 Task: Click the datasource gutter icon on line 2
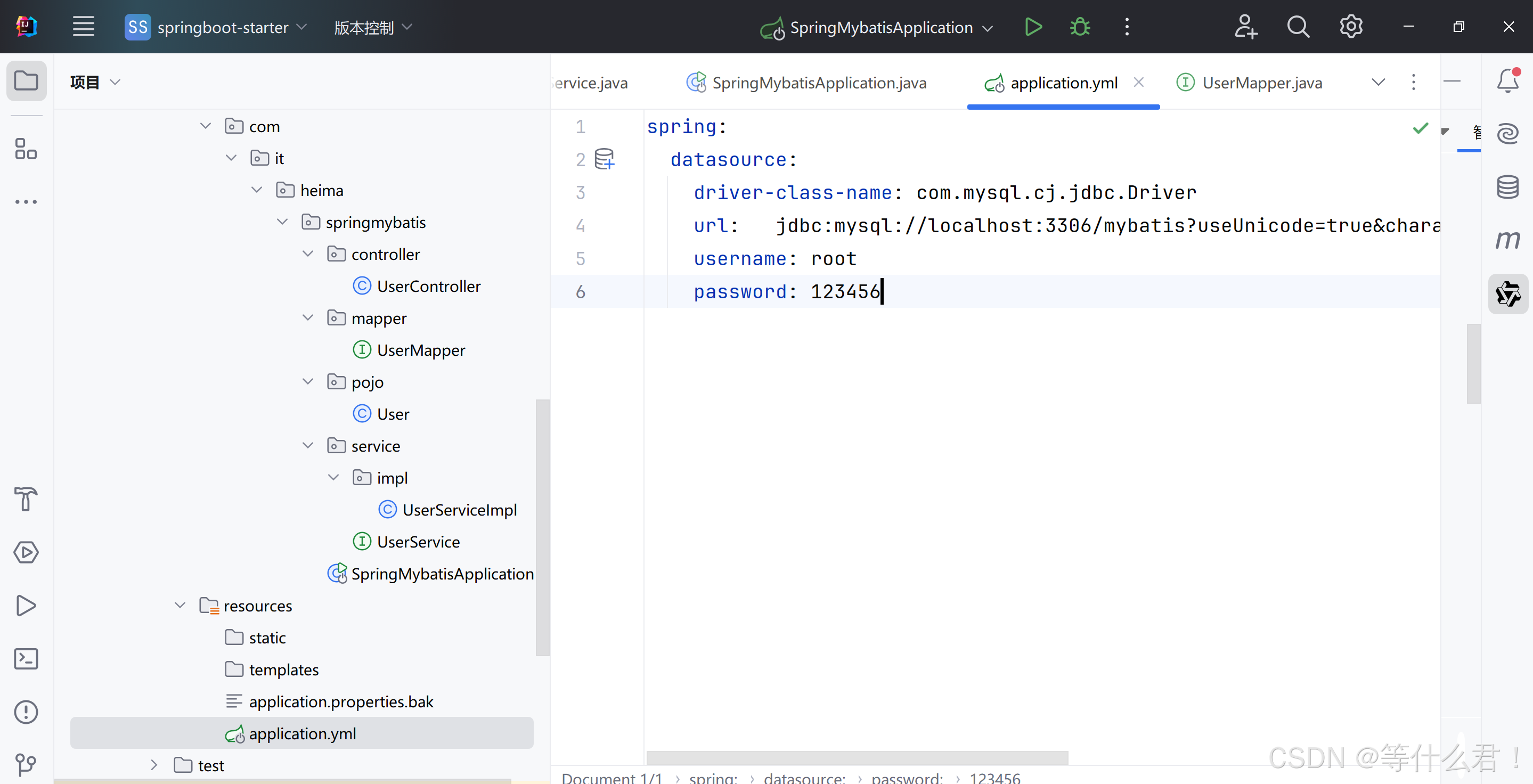[604, 159]
